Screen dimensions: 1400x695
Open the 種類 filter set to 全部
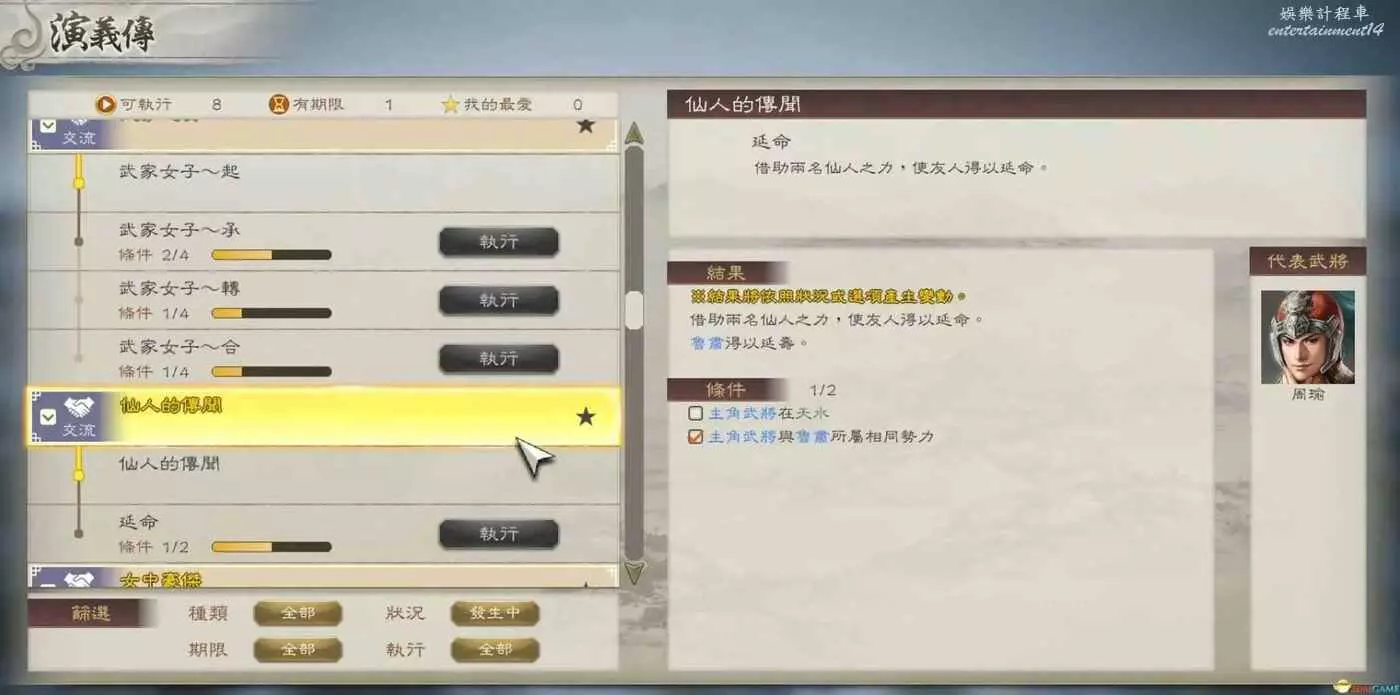pos(298,613)
